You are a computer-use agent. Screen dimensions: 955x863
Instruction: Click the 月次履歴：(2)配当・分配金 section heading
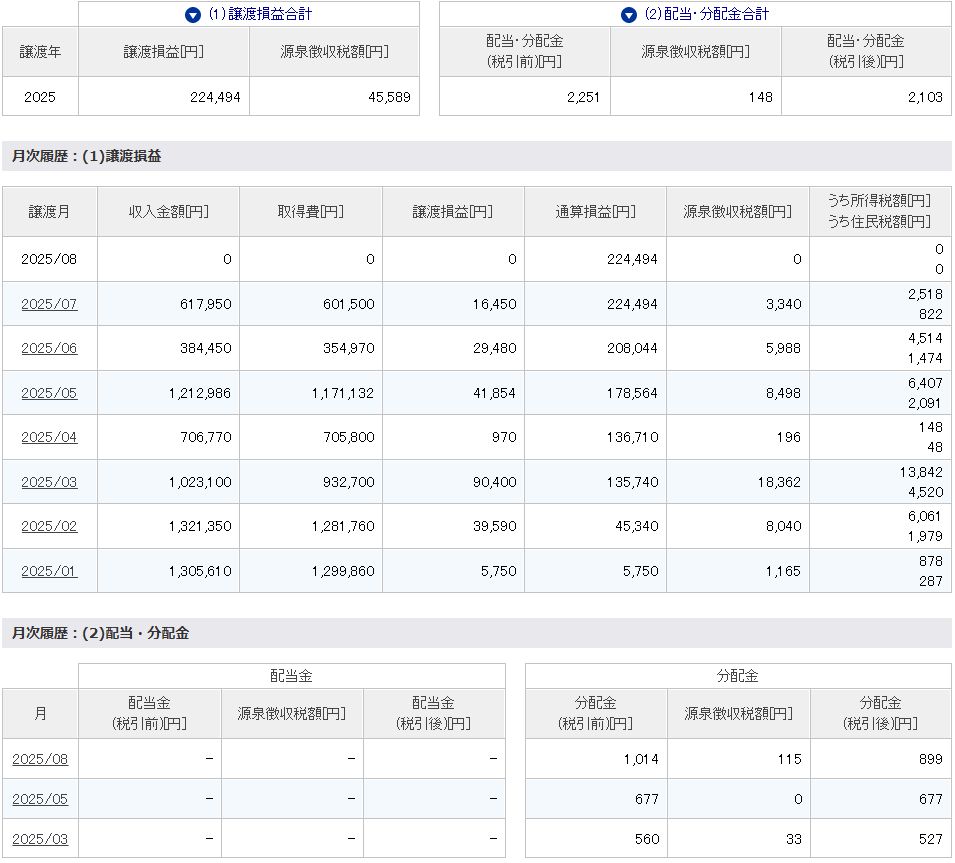click(100, 633)
